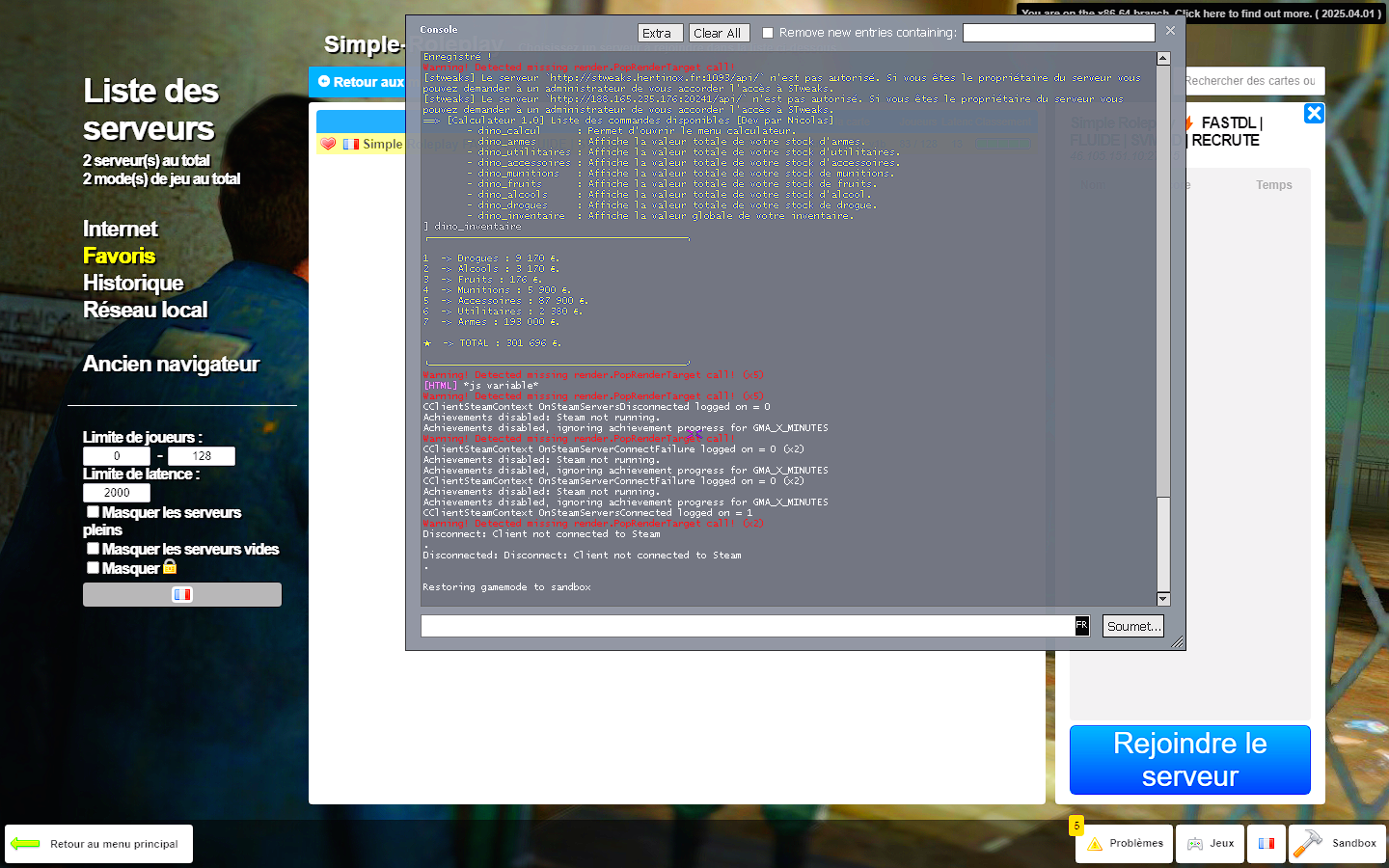Click the Console title bar label
This screenshot has width=1389, height=868.
coord(439,30)
